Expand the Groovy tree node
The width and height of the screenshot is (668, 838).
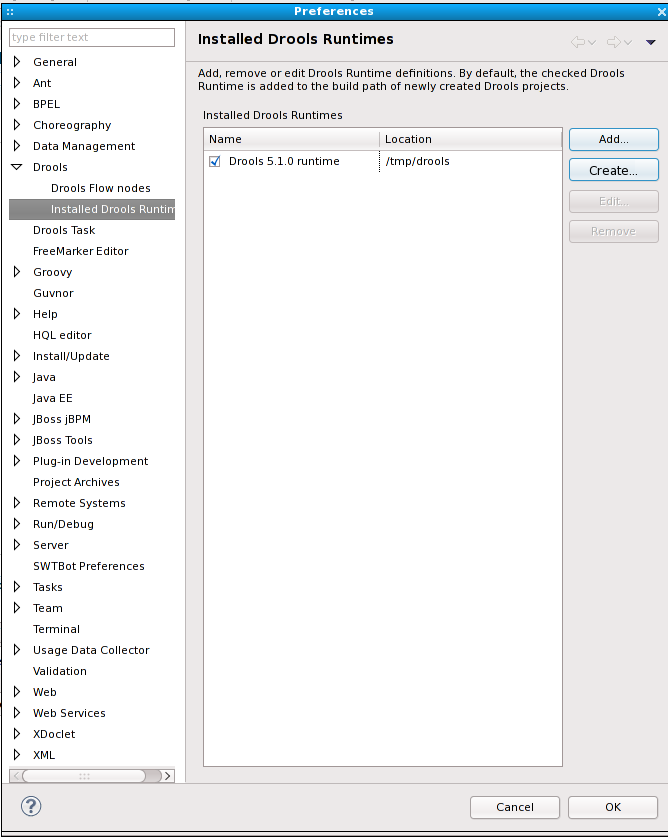pyautogui.click(x=17, y=271)
